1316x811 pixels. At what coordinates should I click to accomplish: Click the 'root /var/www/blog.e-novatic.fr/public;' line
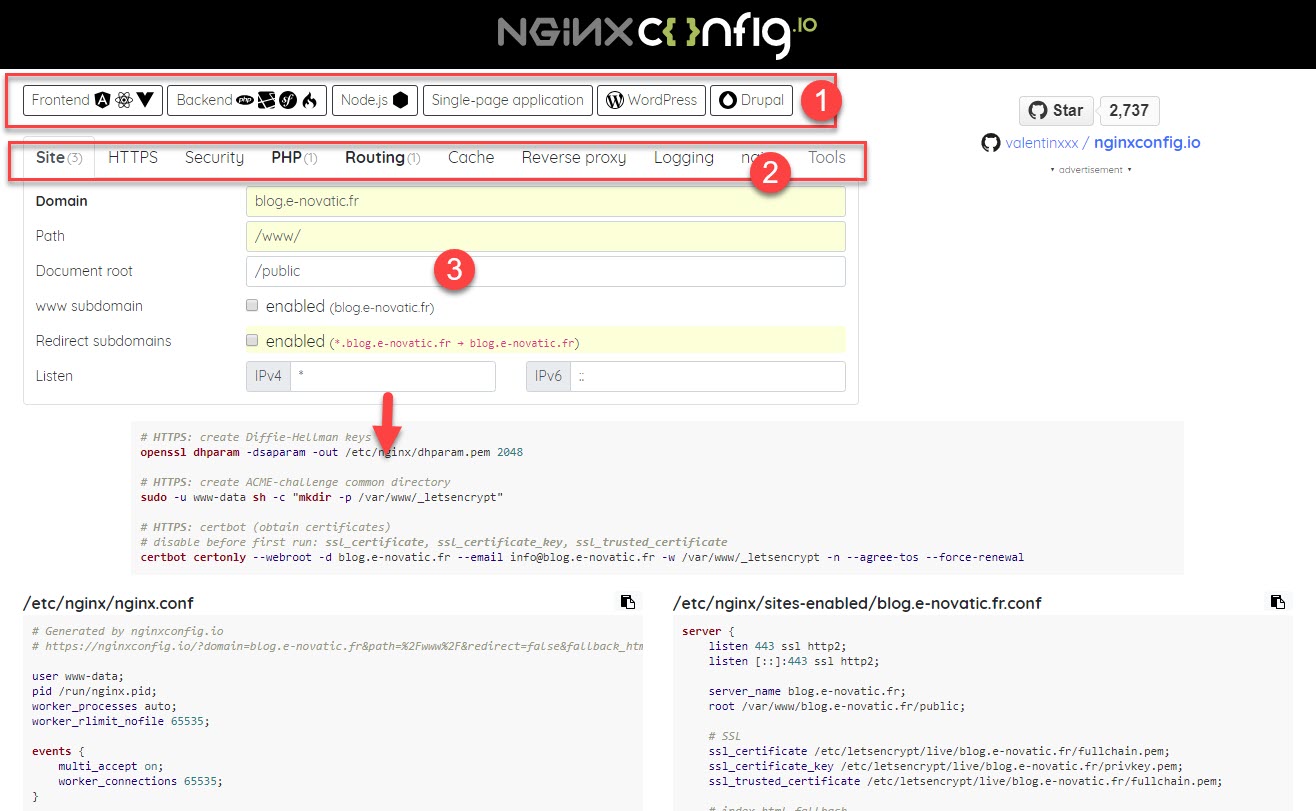pos(837,706)
